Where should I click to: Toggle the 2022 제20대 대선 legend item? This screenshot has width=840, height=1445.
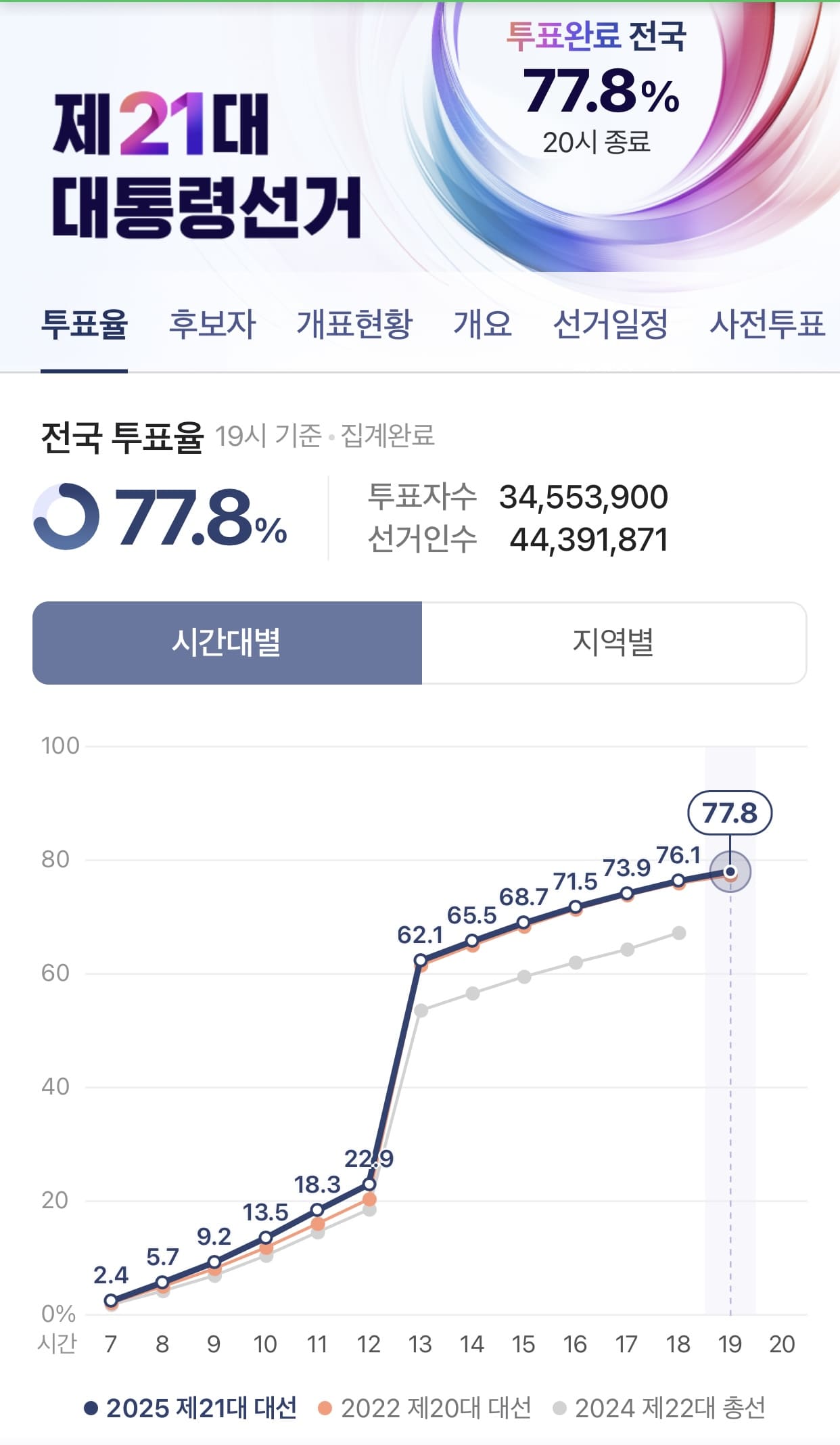(x=425, y=1408)
